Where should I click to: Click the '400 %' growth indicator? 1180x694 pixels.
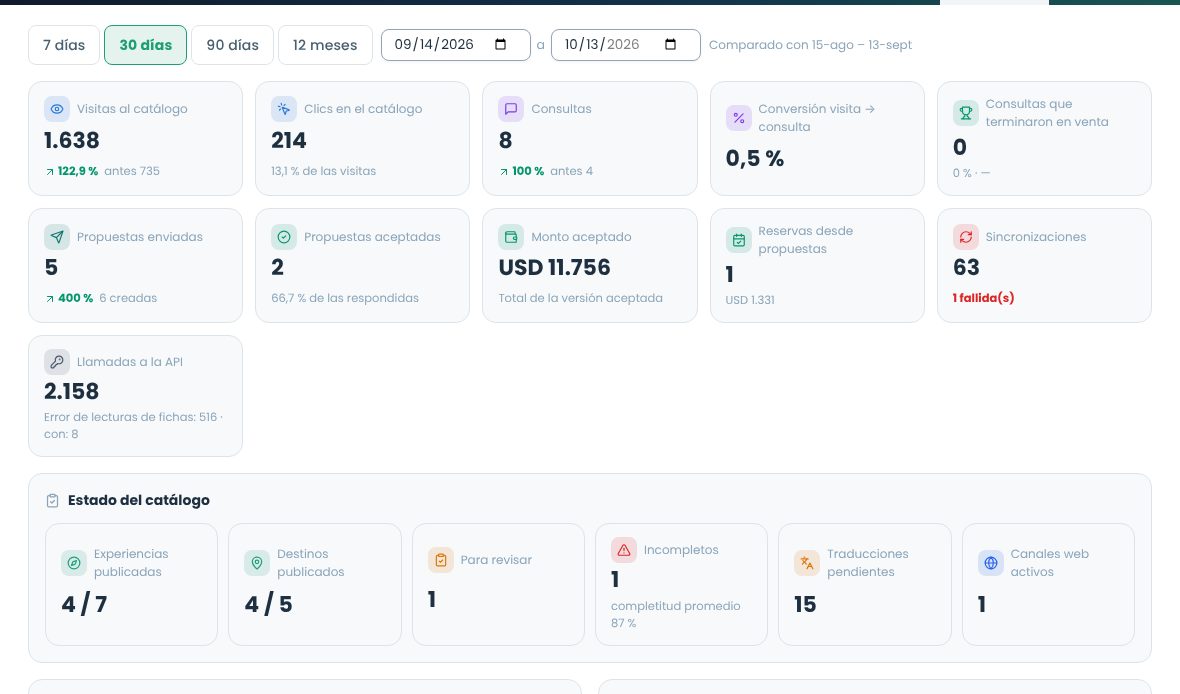pyautogui.click(x=69, y=298)
